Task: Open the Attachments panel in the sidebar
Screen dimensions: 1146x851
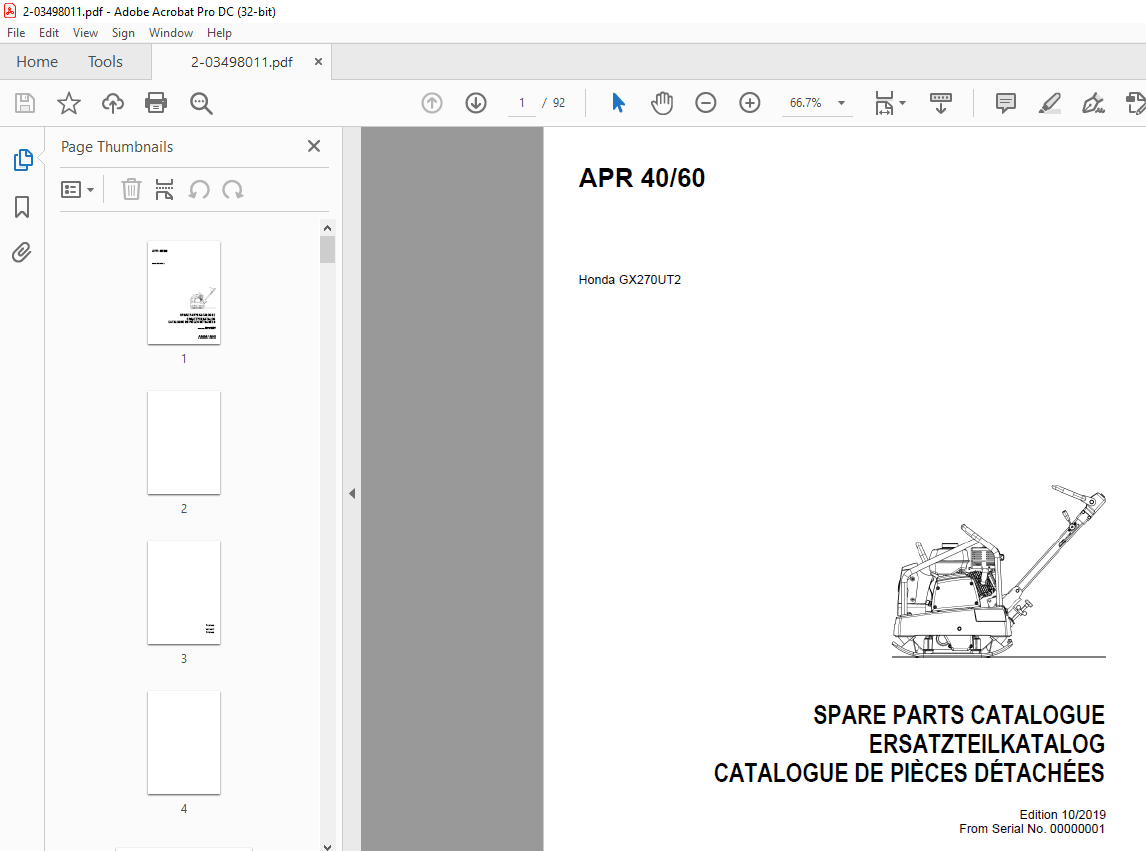Action: click(x=22, y=252)
